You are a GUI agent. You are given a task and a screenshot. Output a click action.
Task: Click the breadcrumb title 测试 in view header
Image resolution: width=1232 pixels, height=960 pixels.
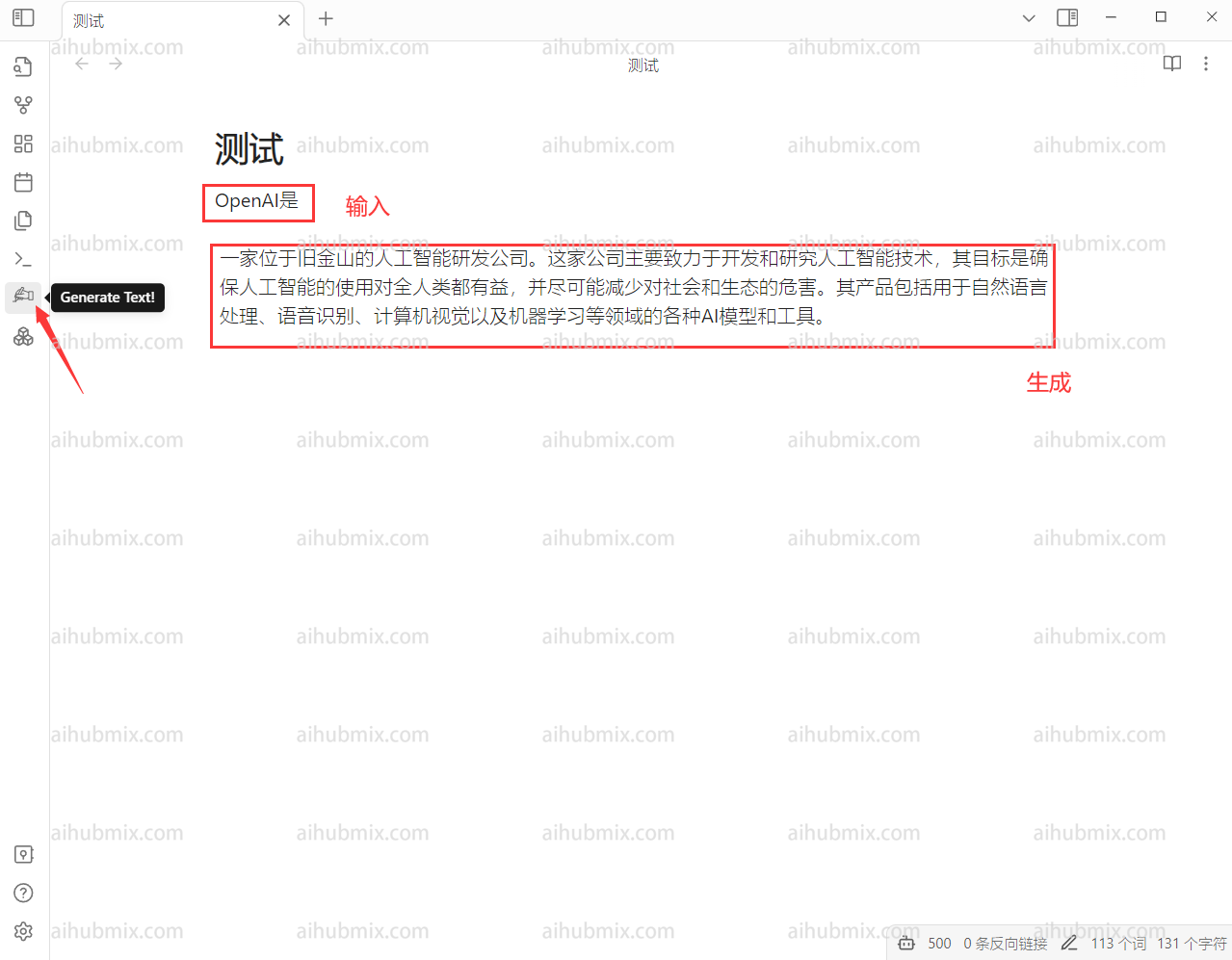click(643, 65)
